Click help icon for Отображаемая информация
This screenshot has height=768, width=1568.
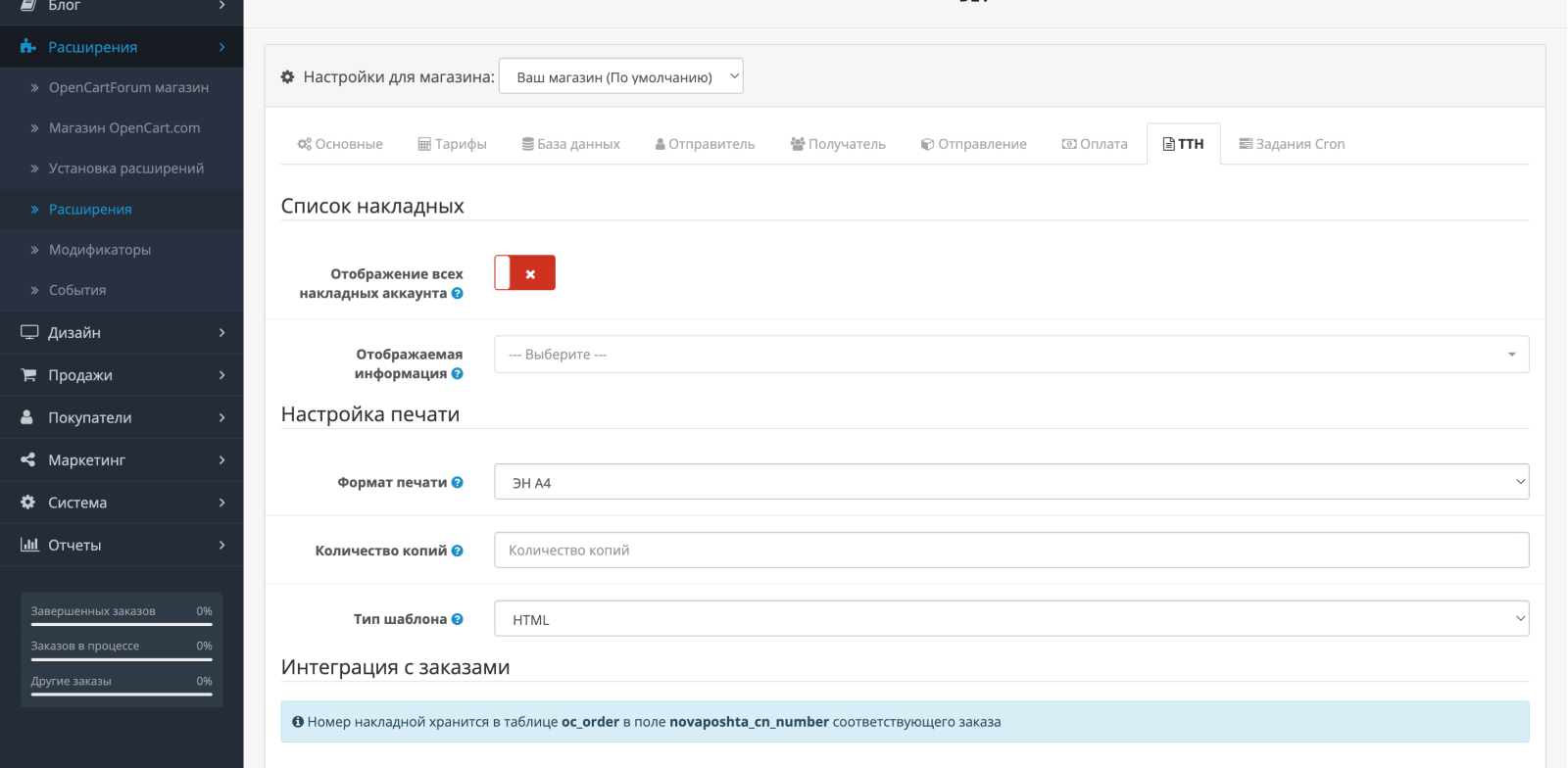click(457, 373)
